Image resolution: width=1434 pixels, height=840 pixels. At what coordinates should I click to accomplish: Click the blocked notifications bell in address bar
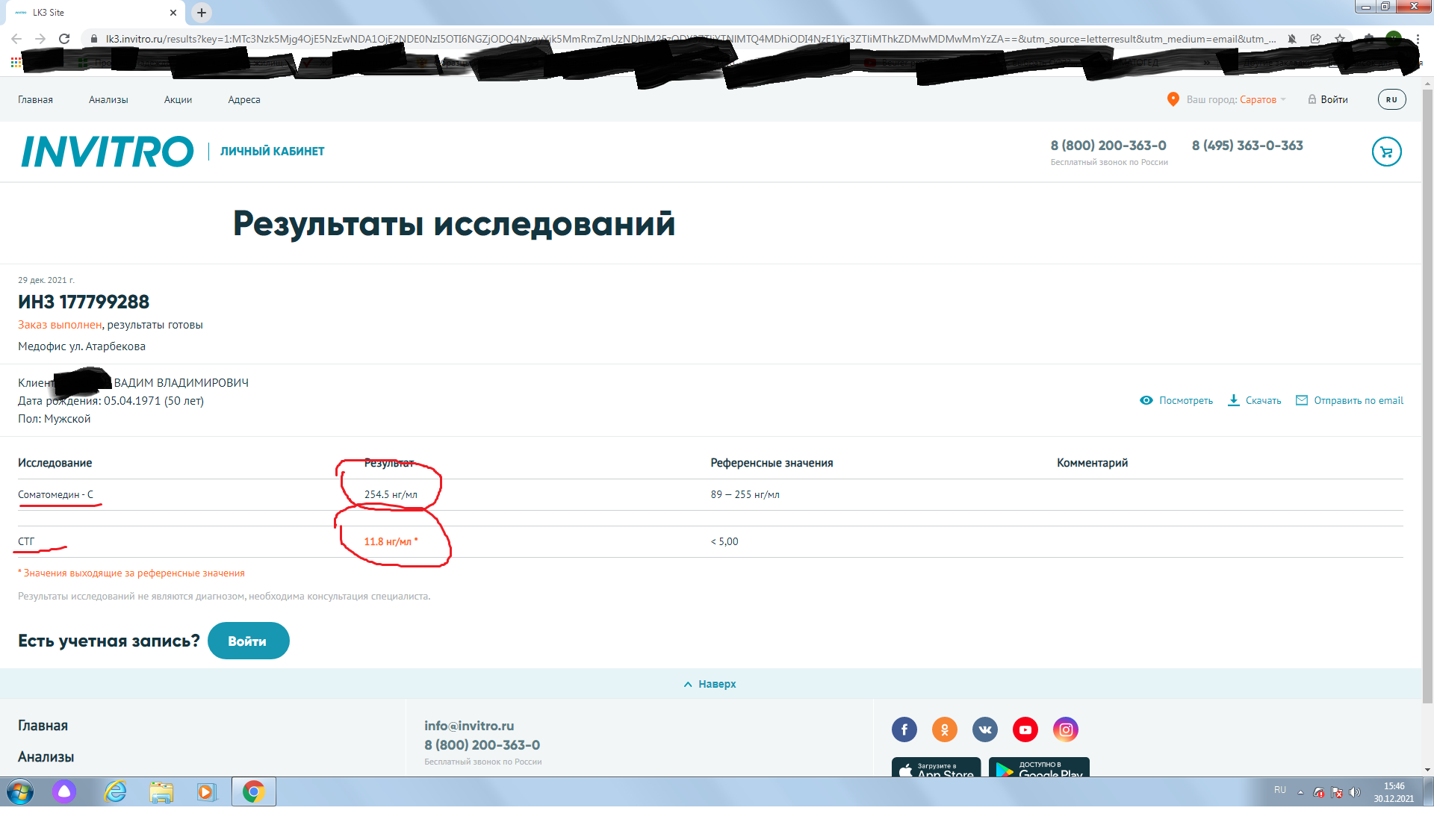[x=1291, y=38]
